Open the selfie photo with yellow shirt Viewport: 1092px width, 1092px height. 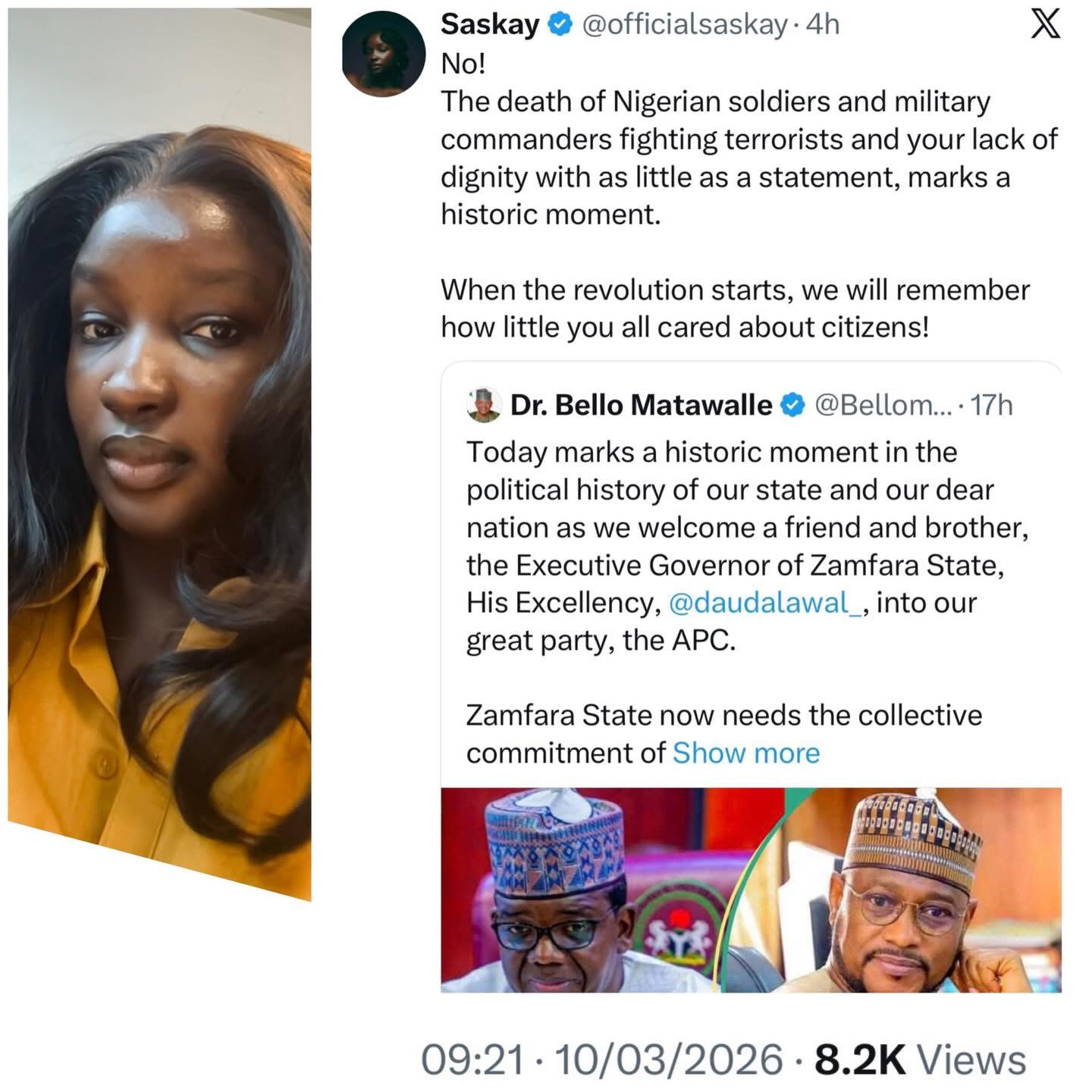(159, 455)
